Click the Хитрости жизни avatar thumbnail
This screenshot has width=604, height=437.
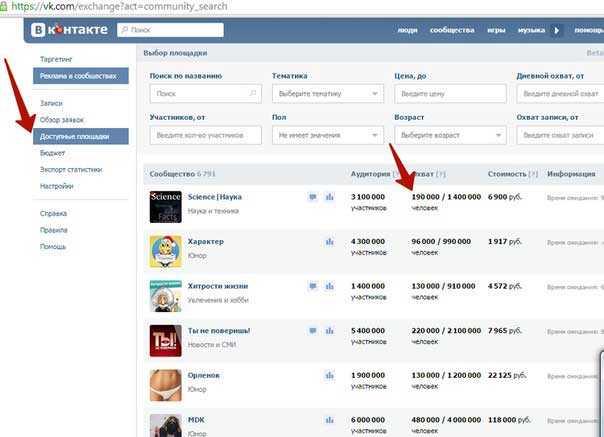point(166,296)
